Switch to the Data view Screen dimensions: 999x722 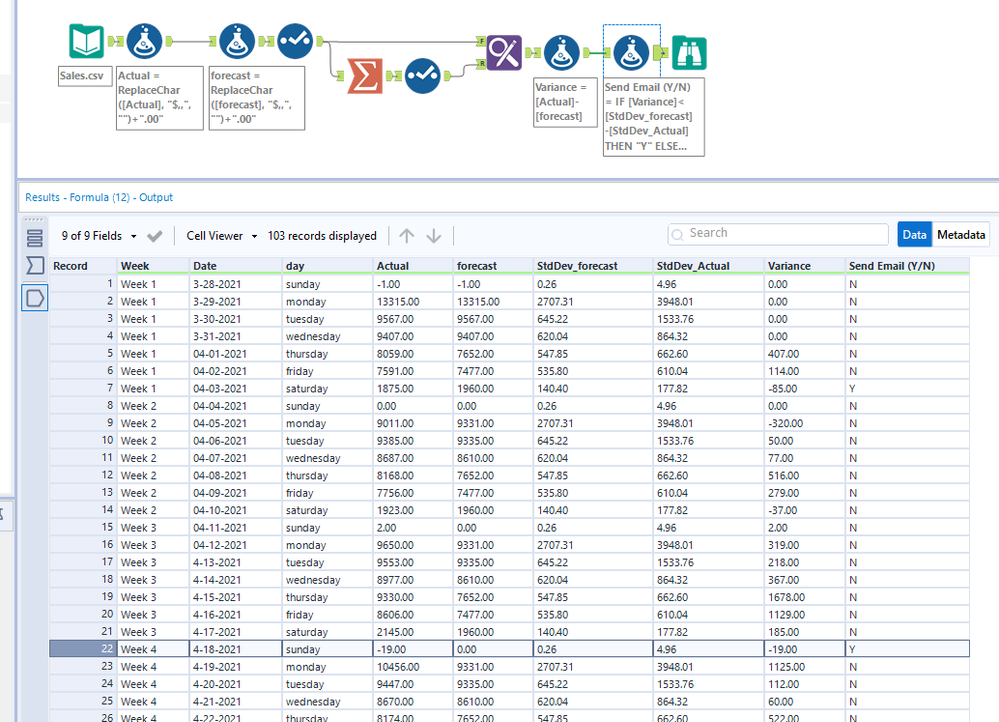[x=914, y=235]
